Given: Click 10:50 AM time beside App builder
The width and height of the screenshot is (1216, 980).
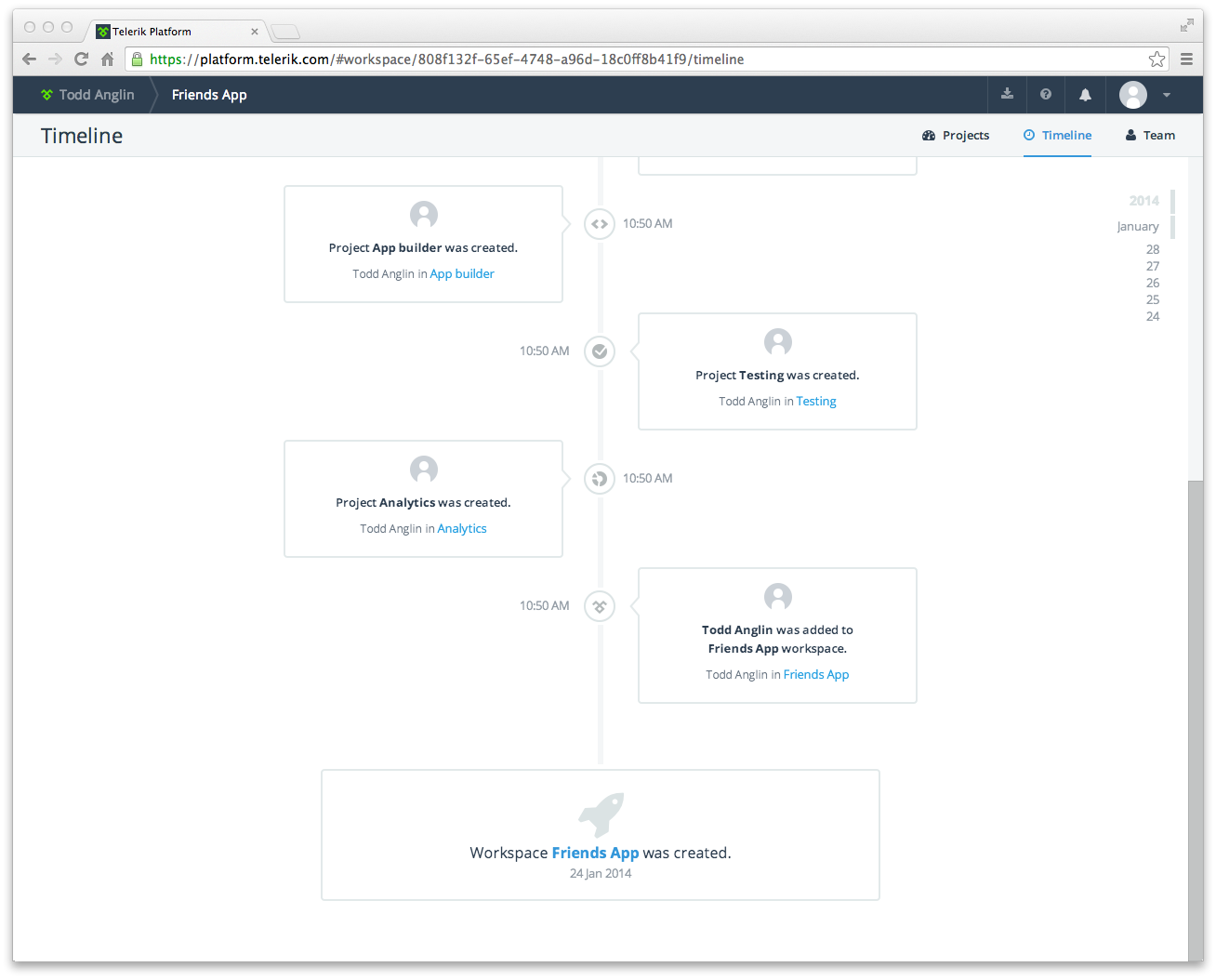Looking at the screenshot, I should click(648, 224).
